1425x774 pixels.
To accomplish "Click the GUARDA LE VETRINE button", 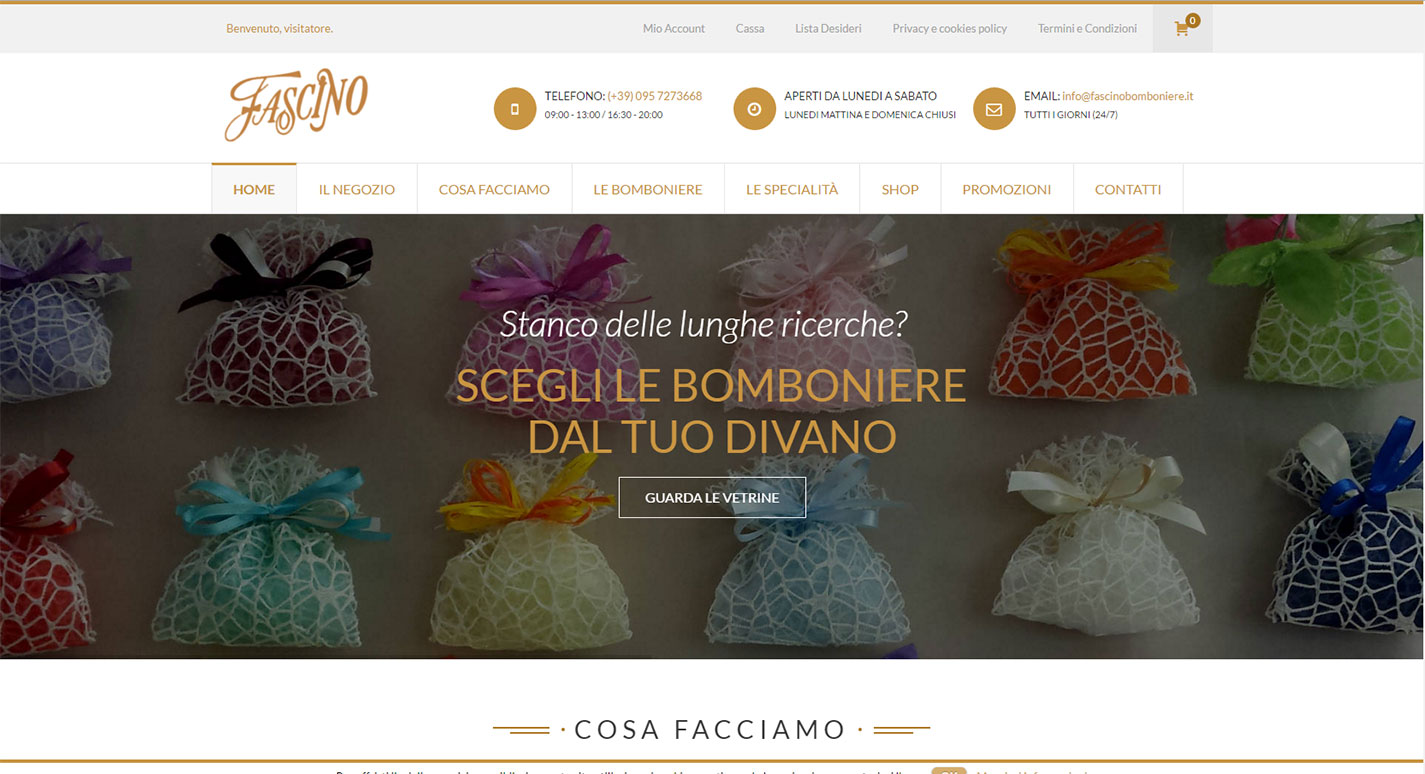I will click(712, 497).
